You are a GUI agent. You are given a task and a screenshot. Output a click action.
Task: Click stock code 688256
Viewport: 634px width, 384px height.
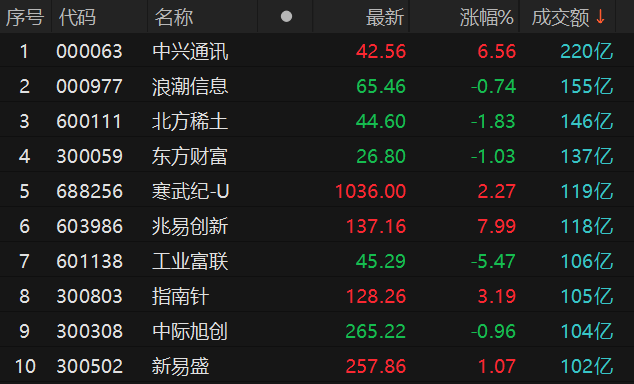click(x=89, y=191)
